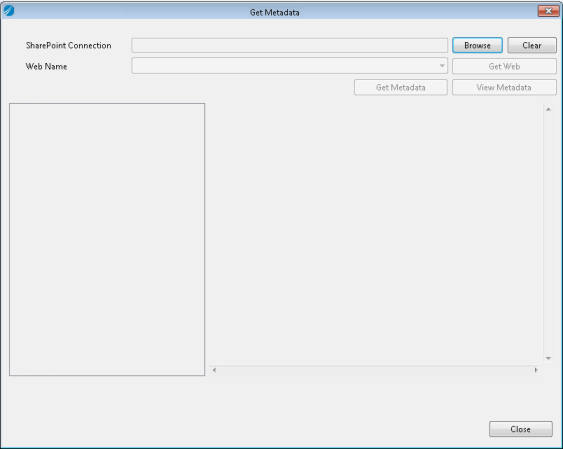Click the vertical scrollbar up arrow
563x449 pixels.
pyautogui.click(x=548, y=109)
